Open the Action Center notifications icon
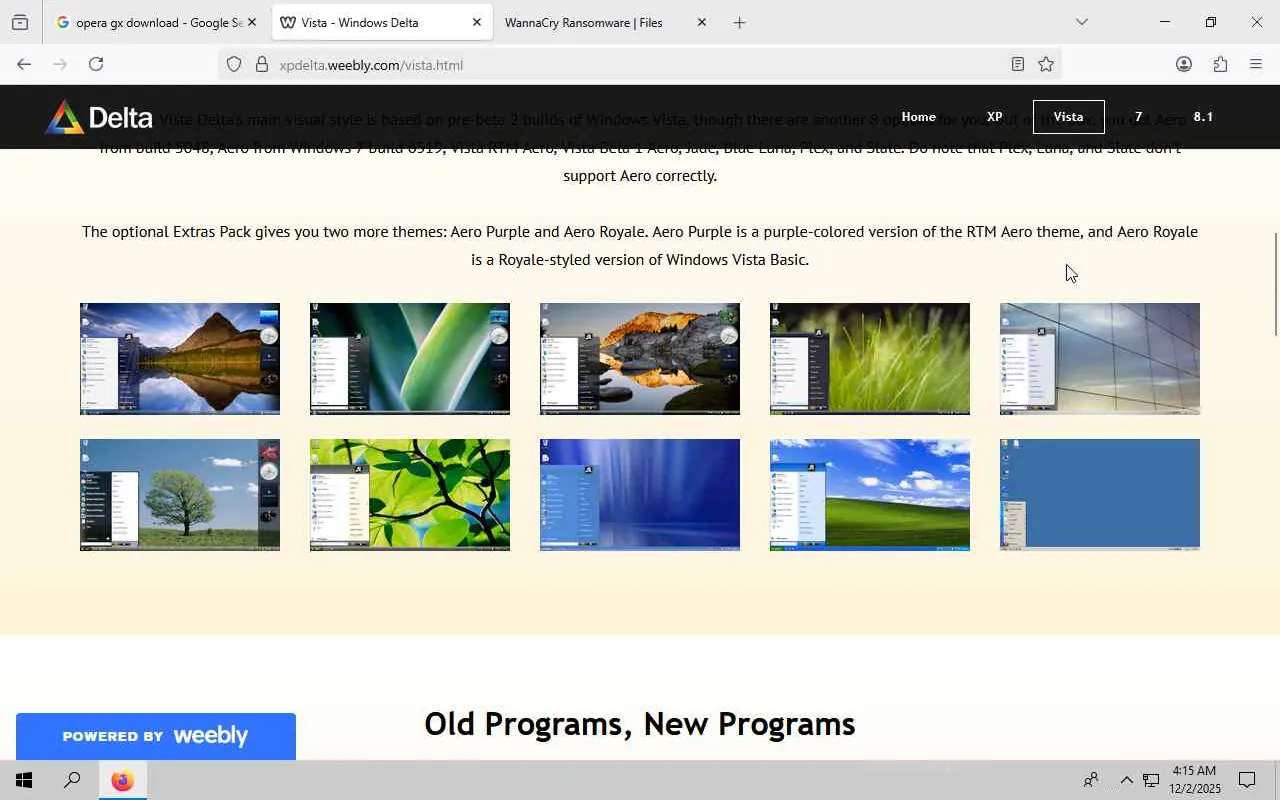This screenshot has height=800, width=1280. coord(1247,780)
